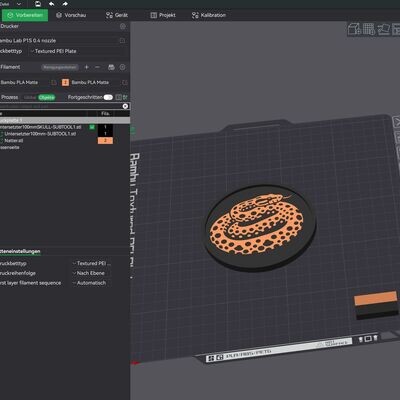Open the Projekt tab

(163, 15)
